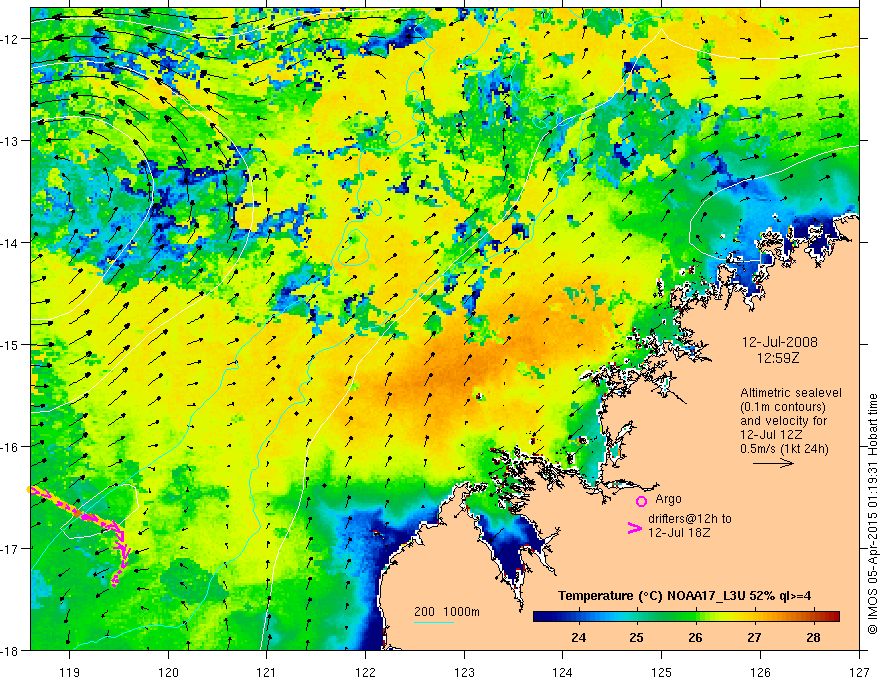Click the '12-Jul 18Z' drifter legend text
The width and height of the screenshot is (880, 680).
coord(679,532)
